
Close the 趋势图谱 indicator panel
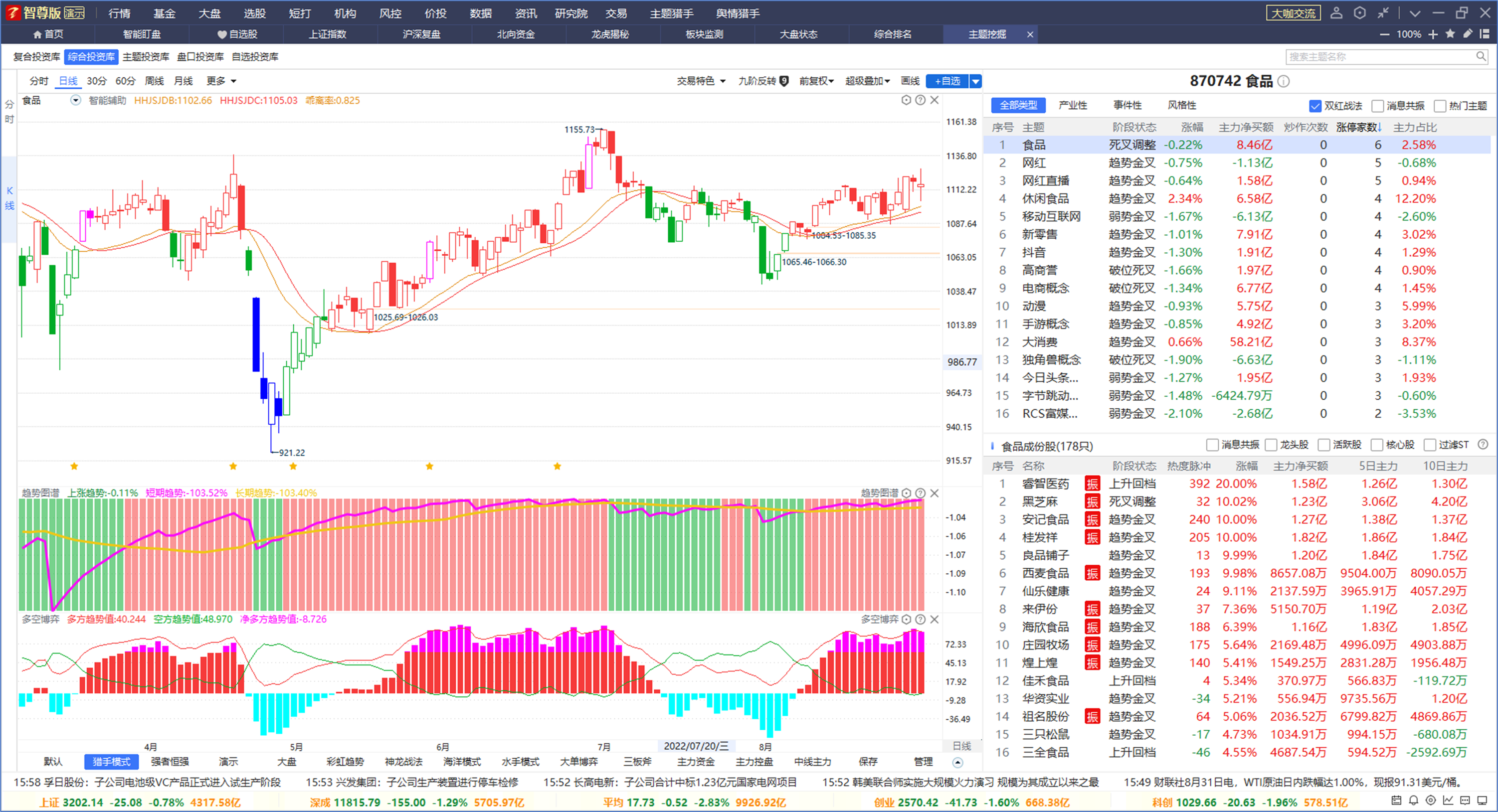935,493
